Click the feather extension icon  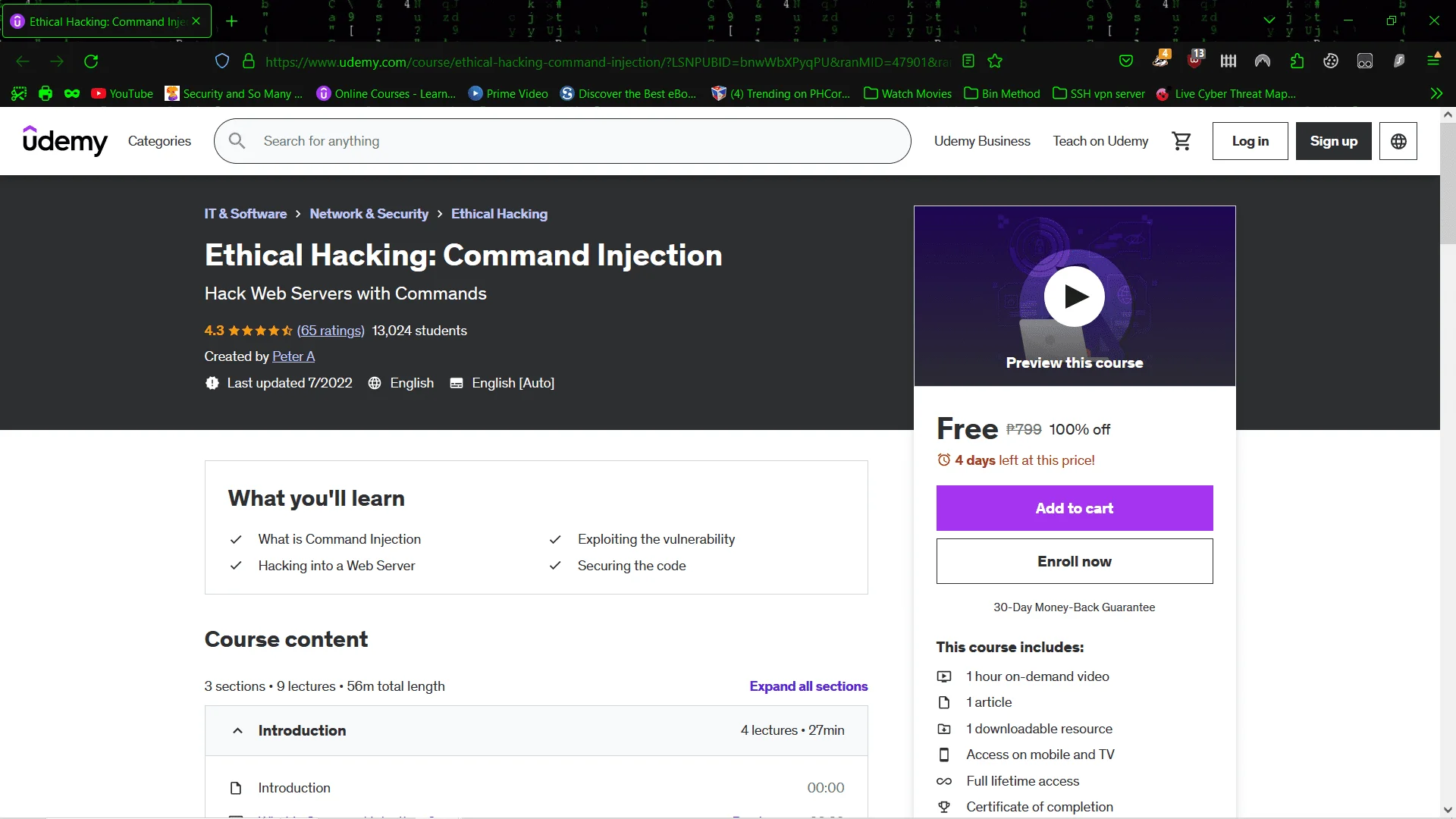point(1399,61)
